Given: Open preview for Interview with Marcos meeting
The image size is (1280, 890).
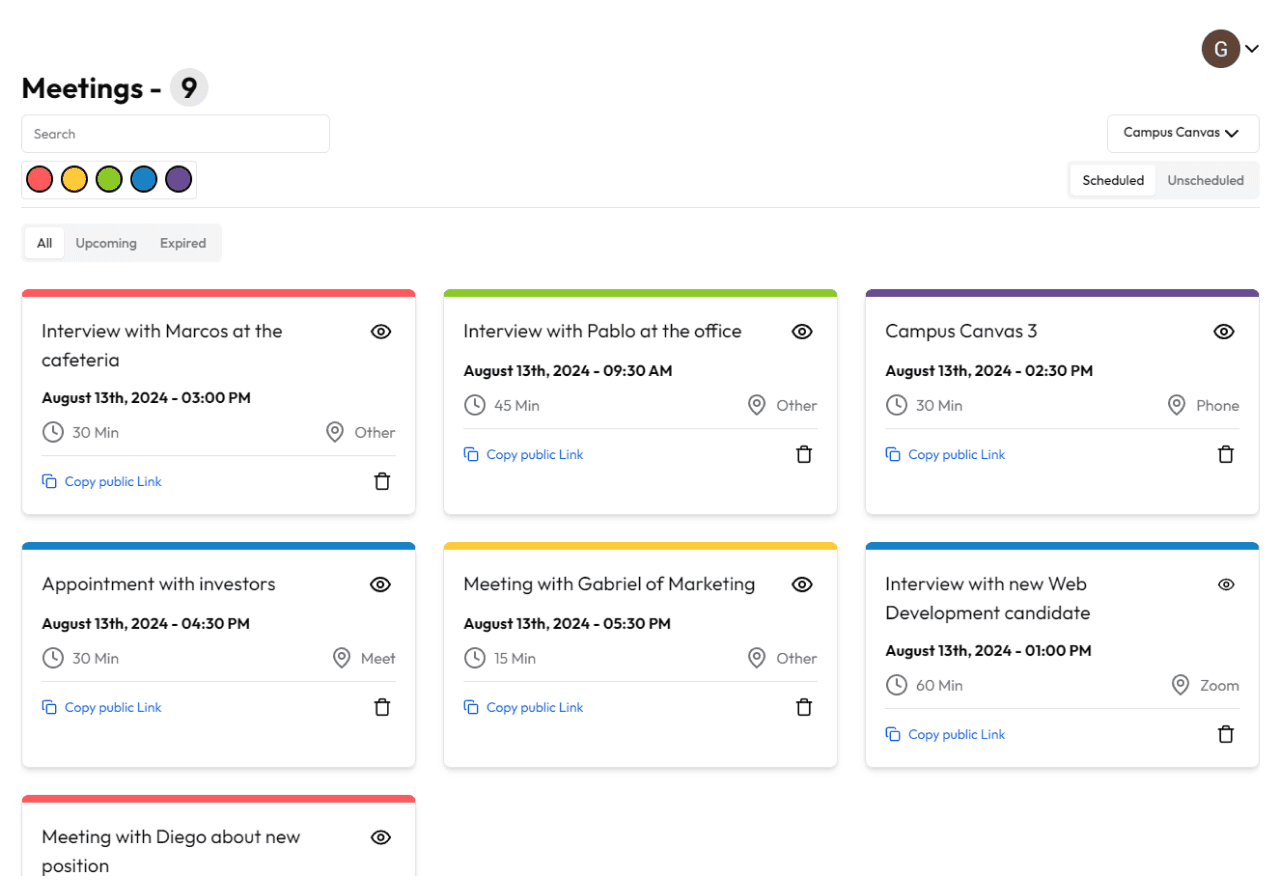Looking at the screenshot, I should point(380,331).
